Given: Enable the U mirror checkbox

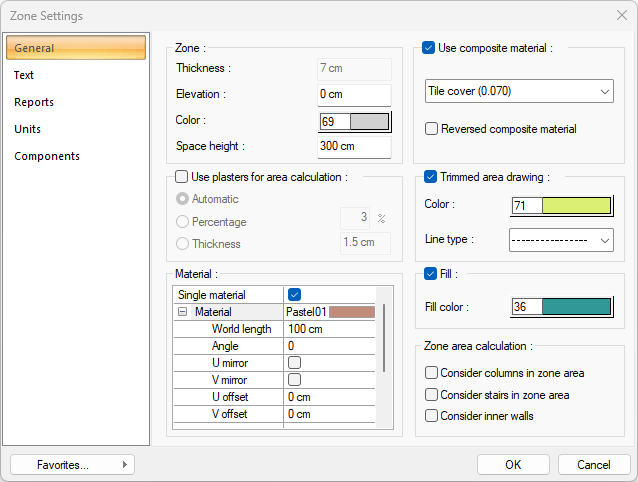Looking at the screenshot, I should click(294, 363).
